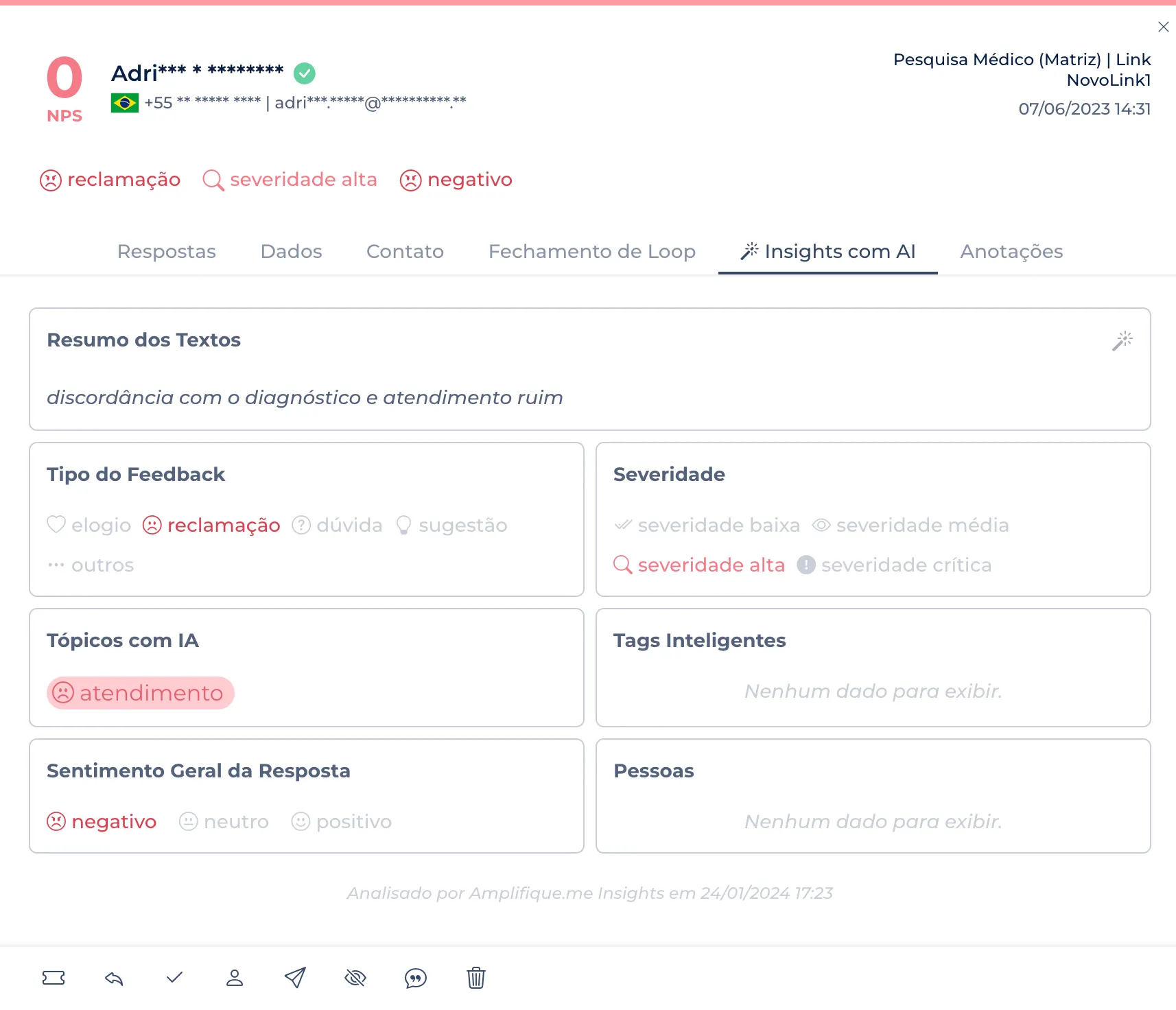
Task: Click the assign person icon
Action: tap(235, 978)
